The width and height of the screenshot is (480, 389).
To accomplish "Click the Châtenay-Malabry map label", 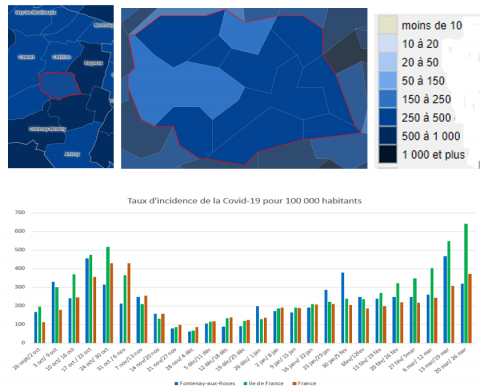I will coord(47,129).
